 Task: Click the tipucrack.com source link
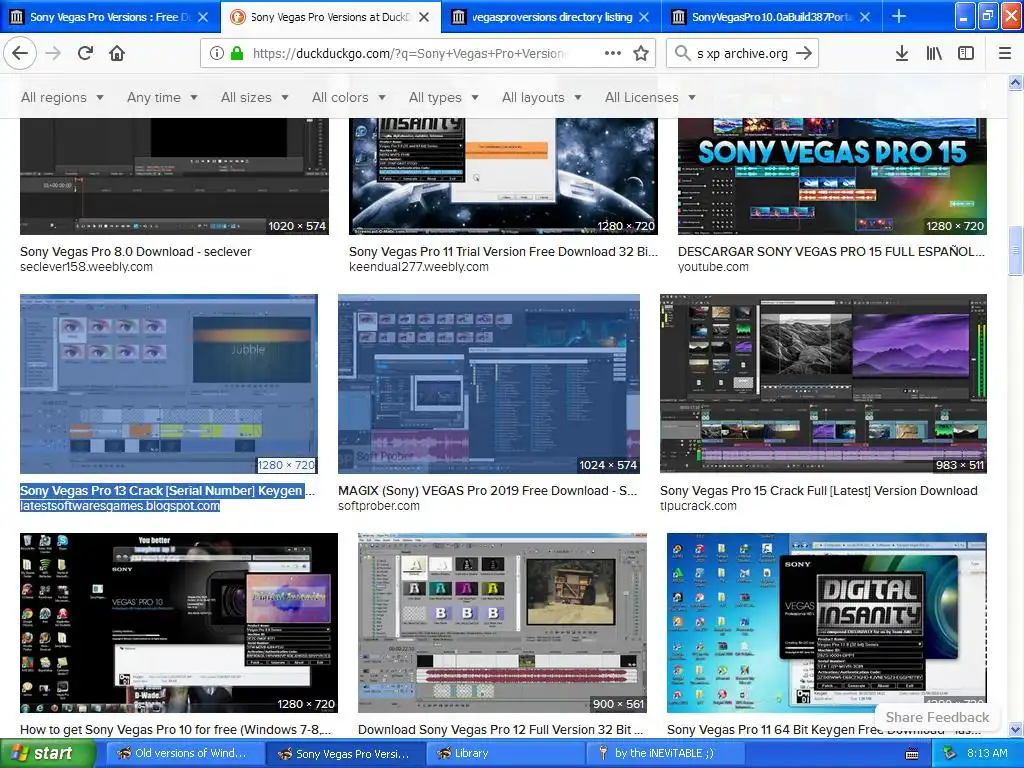pos(698,505)
